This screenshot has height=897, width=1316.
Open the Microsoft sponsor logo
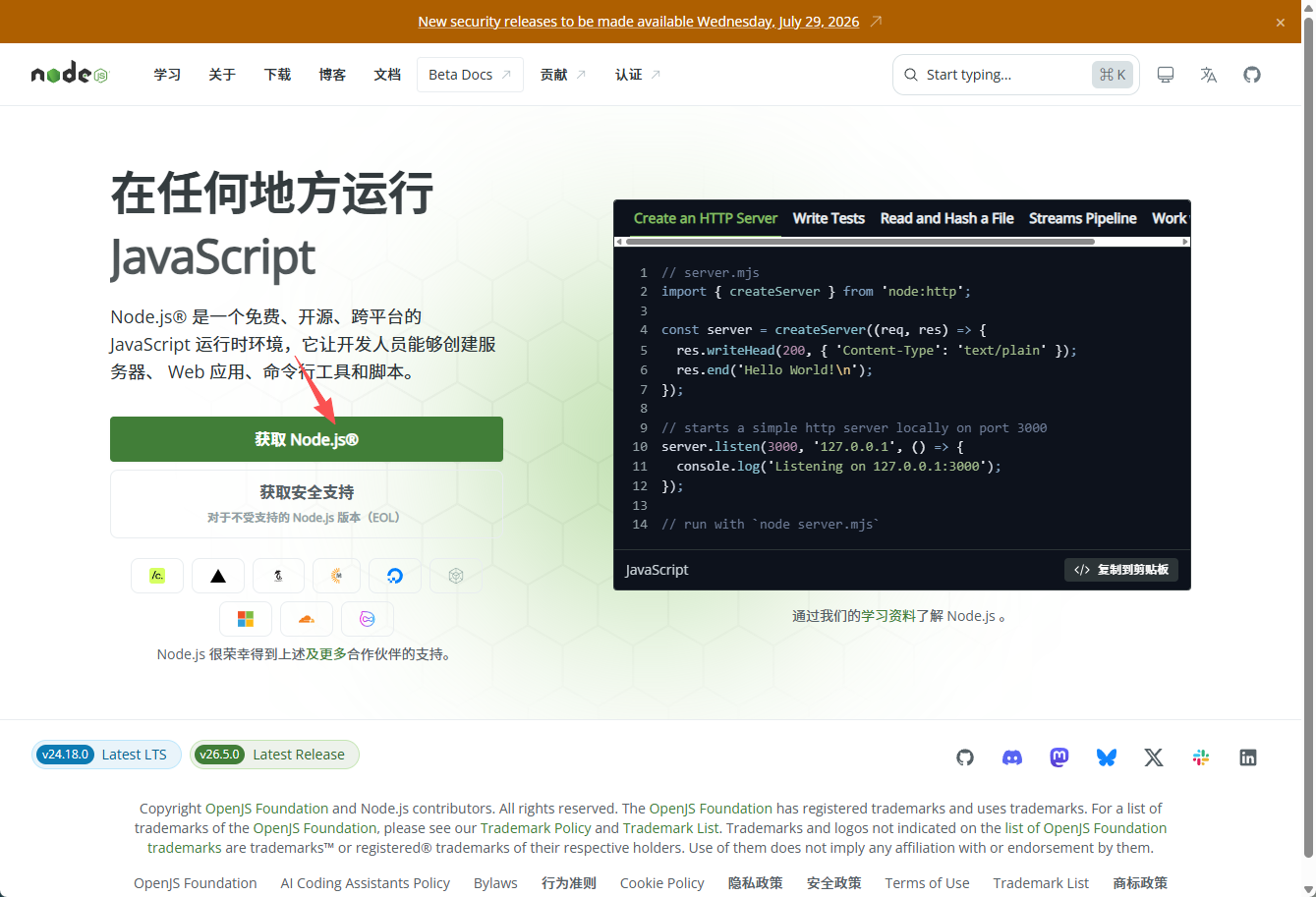[x=246, y=618]
